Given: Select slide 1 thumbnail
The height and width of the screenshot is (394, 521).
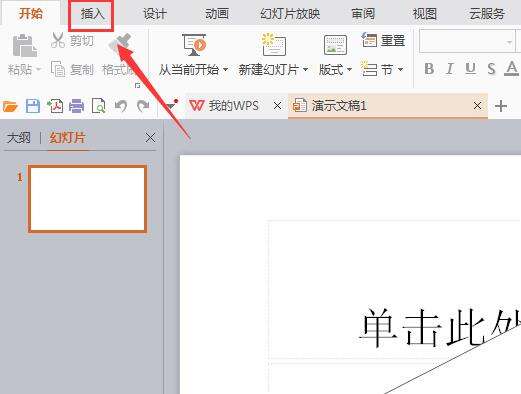Looking at the screenshot, I should point(87,199).
